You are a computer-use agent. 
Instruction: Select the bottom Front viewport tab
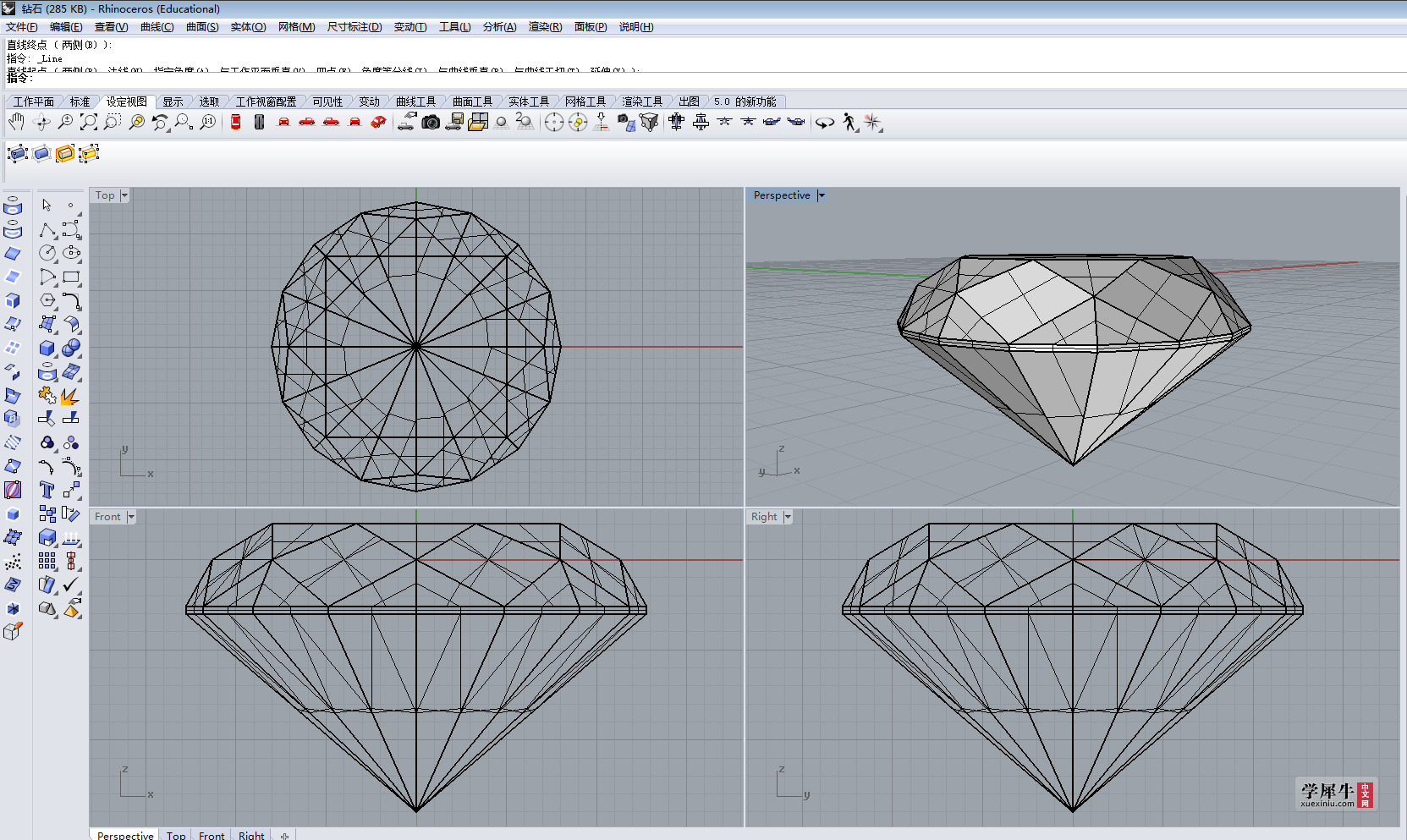tap(212, 835)
